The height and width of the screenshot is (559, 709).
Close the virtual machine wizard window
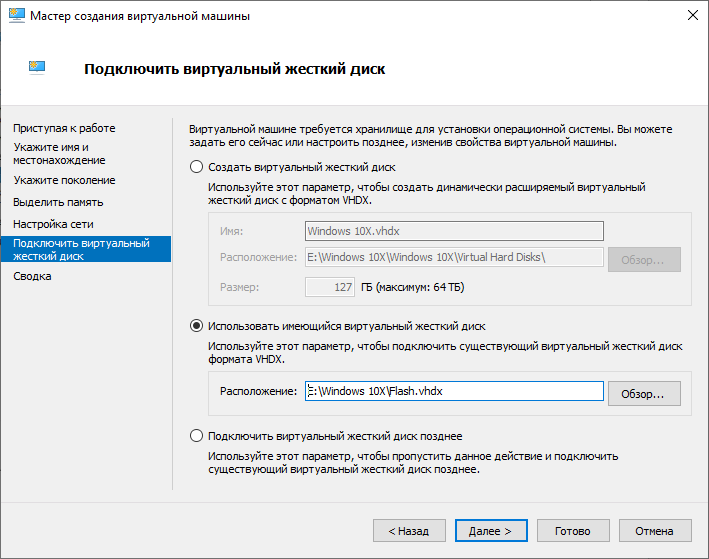click(x=692, y=17)
